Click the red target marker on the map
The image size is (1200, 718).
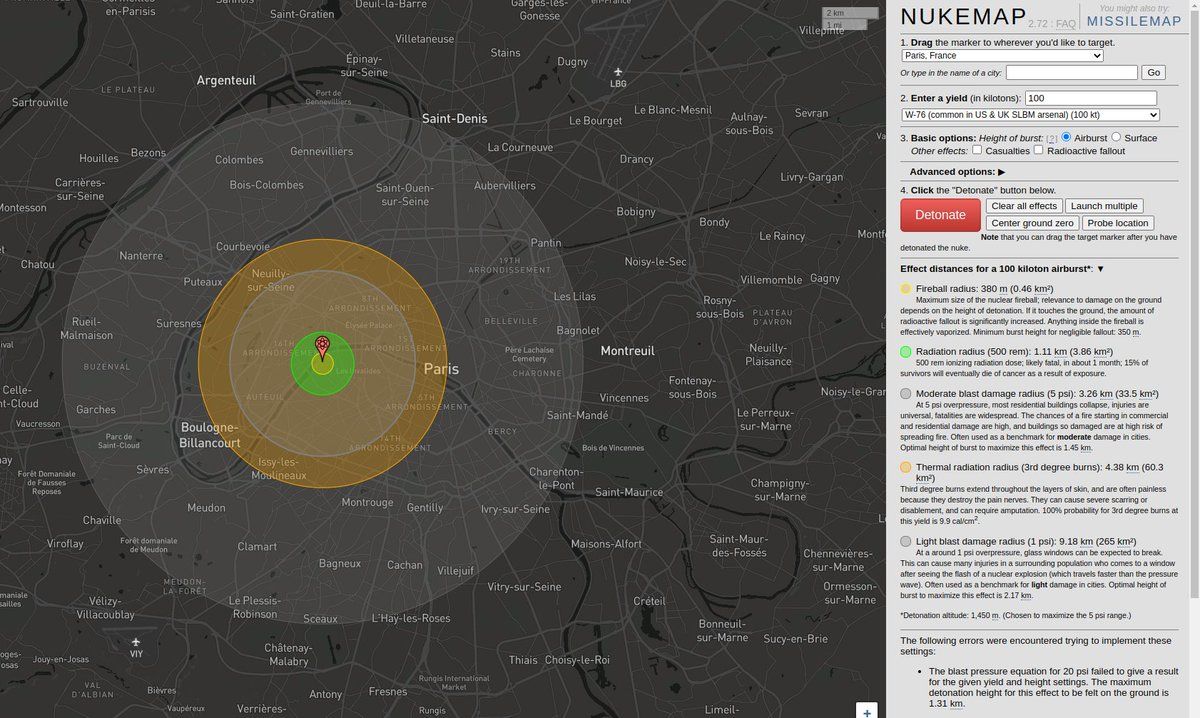[x=322, y=346]
